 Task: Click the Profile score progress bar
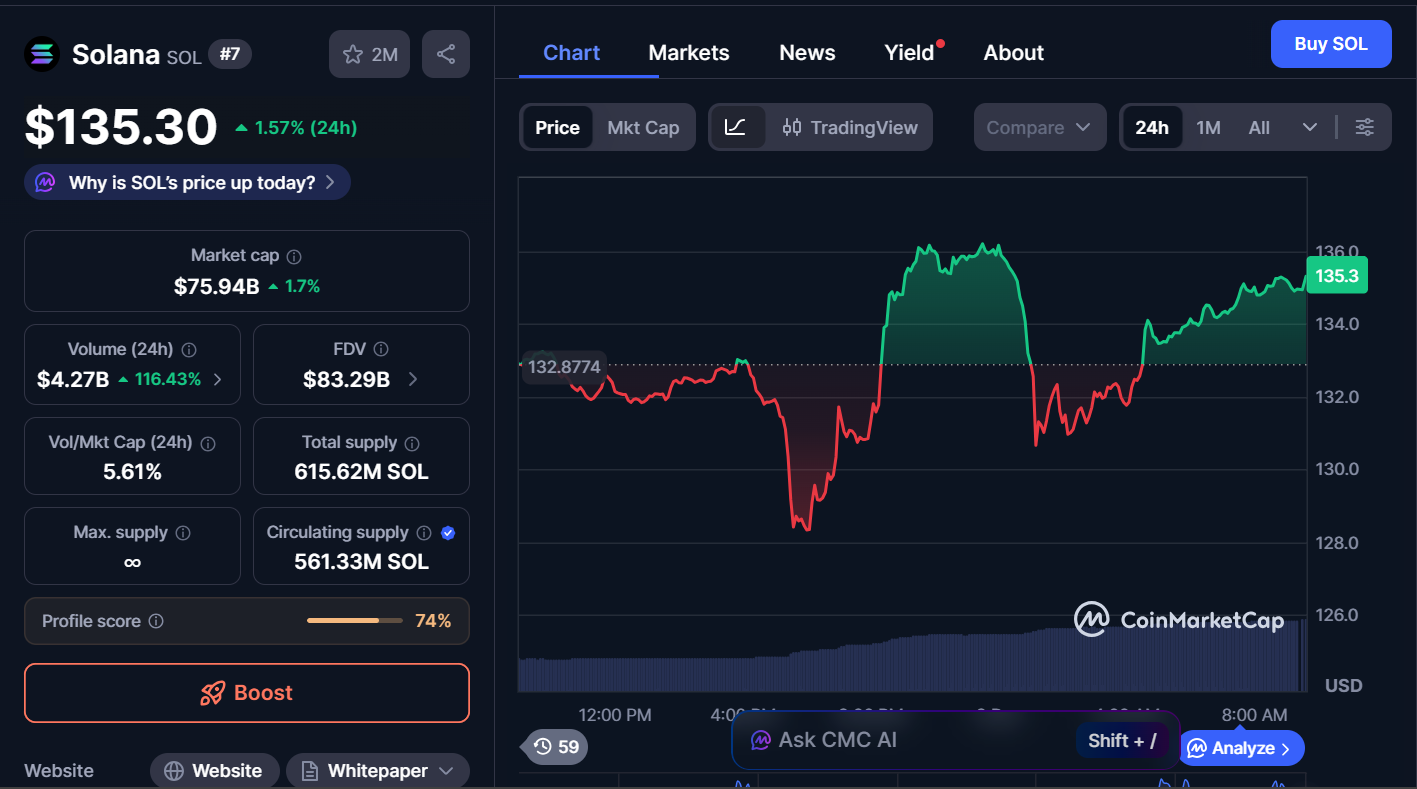click(x=354, y=620)
